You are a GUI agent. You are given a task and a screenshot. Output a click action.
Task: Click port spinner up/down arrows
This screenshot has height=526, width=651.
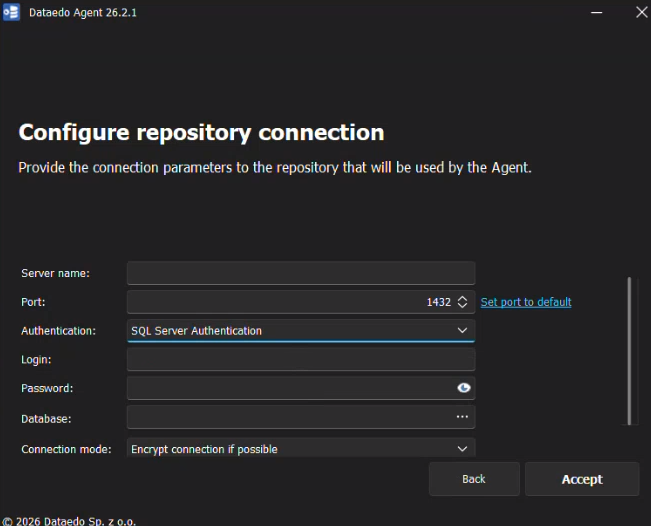[x=462, y=302]
